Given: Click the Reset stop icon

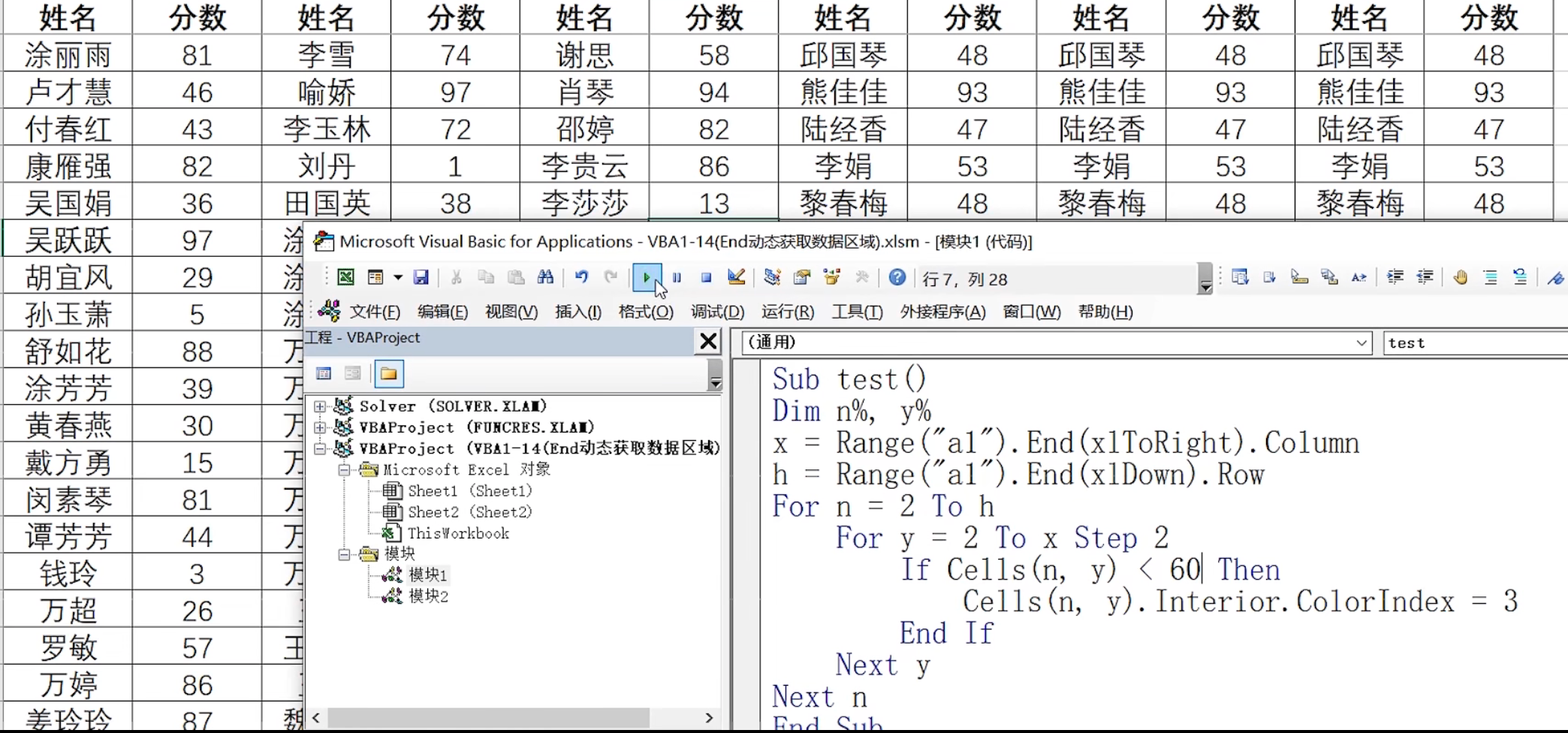Looking at the screenshot, I should point(706,277).
